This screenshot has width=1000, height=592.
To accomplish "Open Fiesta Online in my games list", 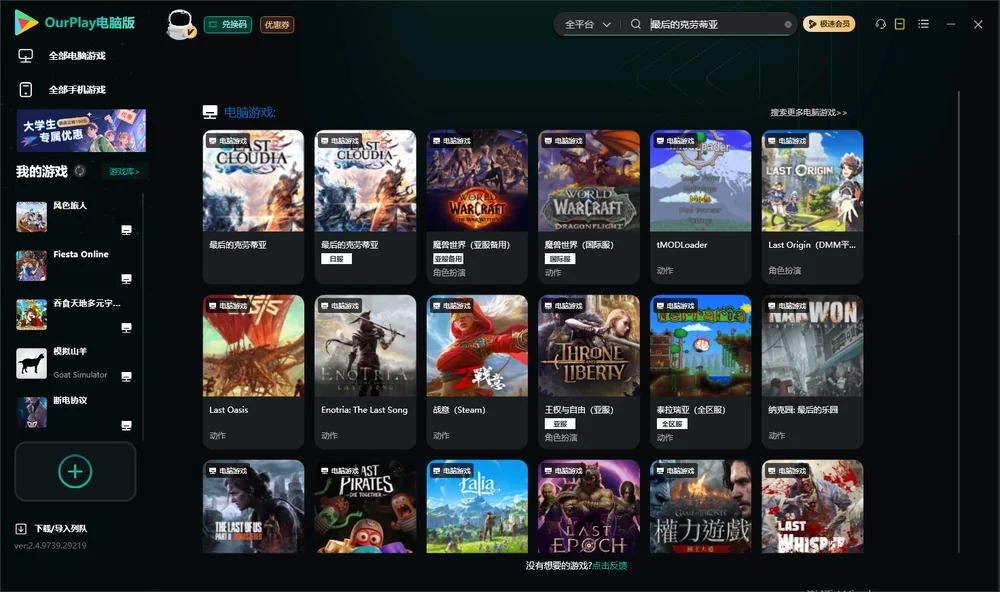I will pyautogui.click(x=73, y=266).
